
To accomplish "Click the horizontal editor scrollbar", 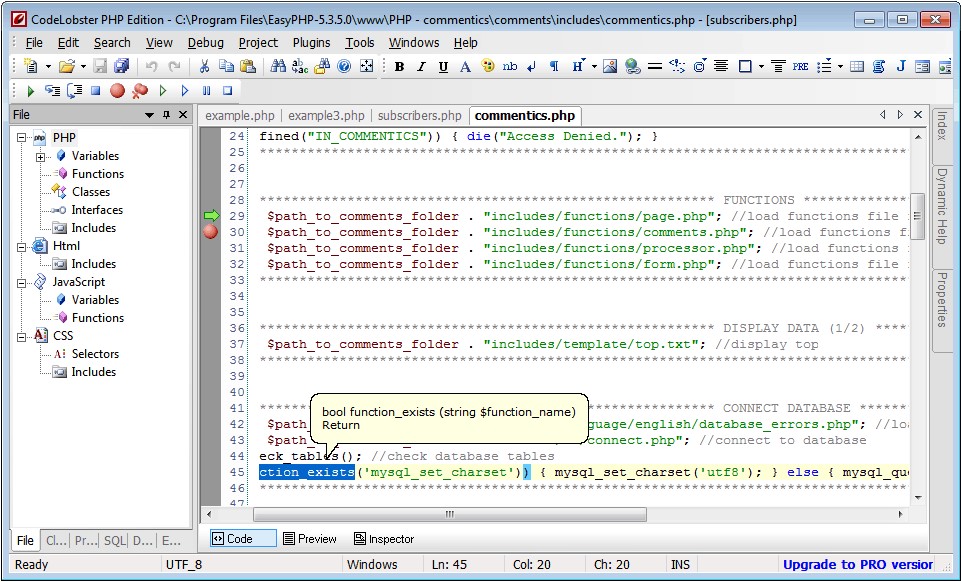I will 450,513.
